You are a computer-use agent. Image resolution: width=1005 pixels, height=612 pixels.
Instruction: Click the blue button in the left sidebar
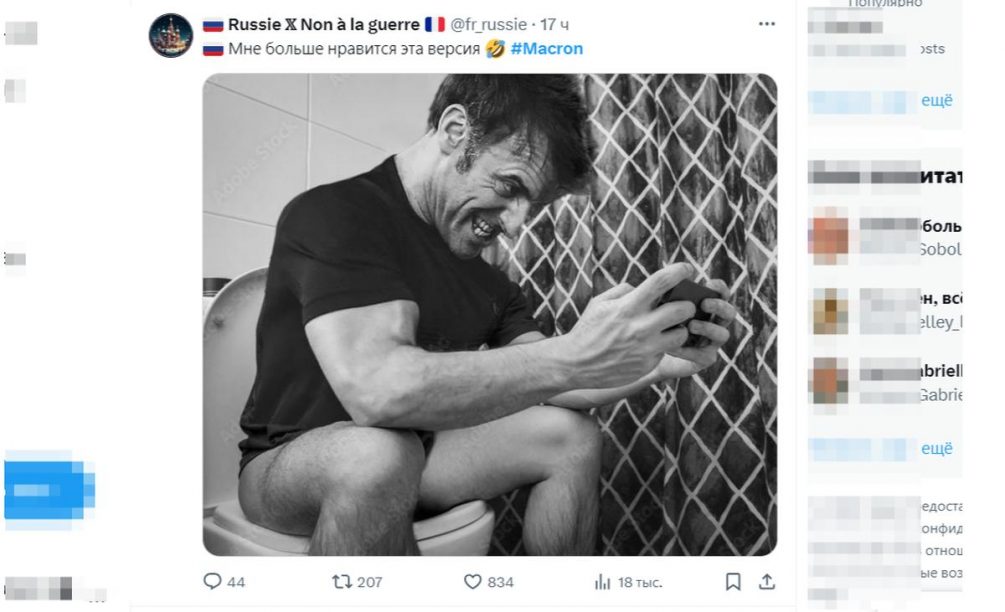tap(49, 489)
